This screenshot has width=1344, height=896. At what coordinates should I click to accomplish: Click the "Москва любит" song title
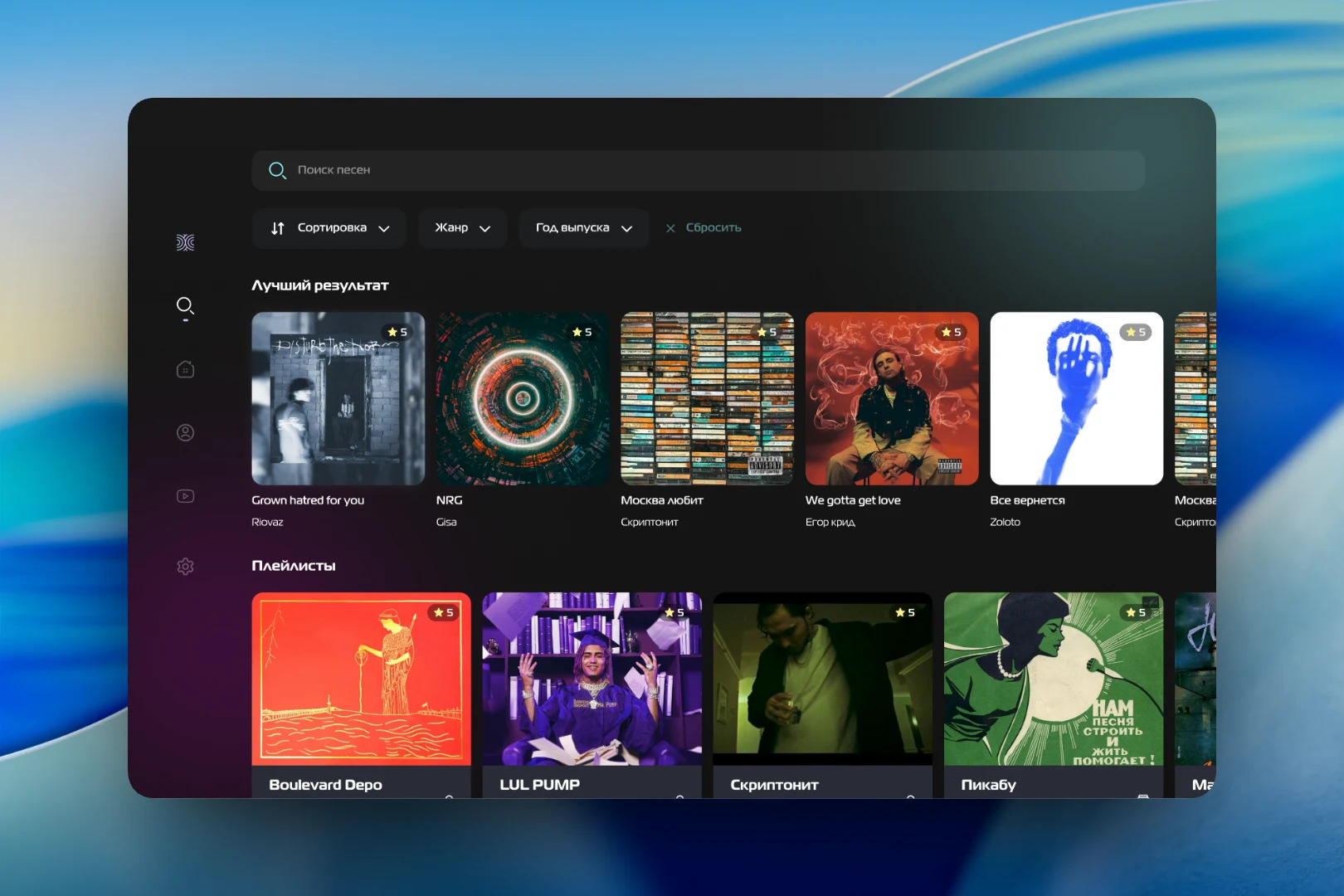(662, 500)
